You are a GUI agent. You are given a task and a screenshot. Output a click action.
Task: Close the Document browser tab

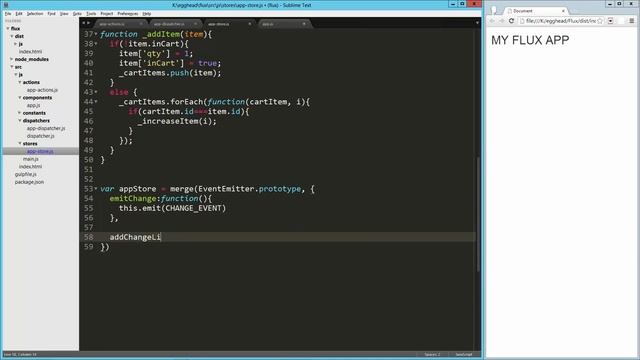(563, 11)
